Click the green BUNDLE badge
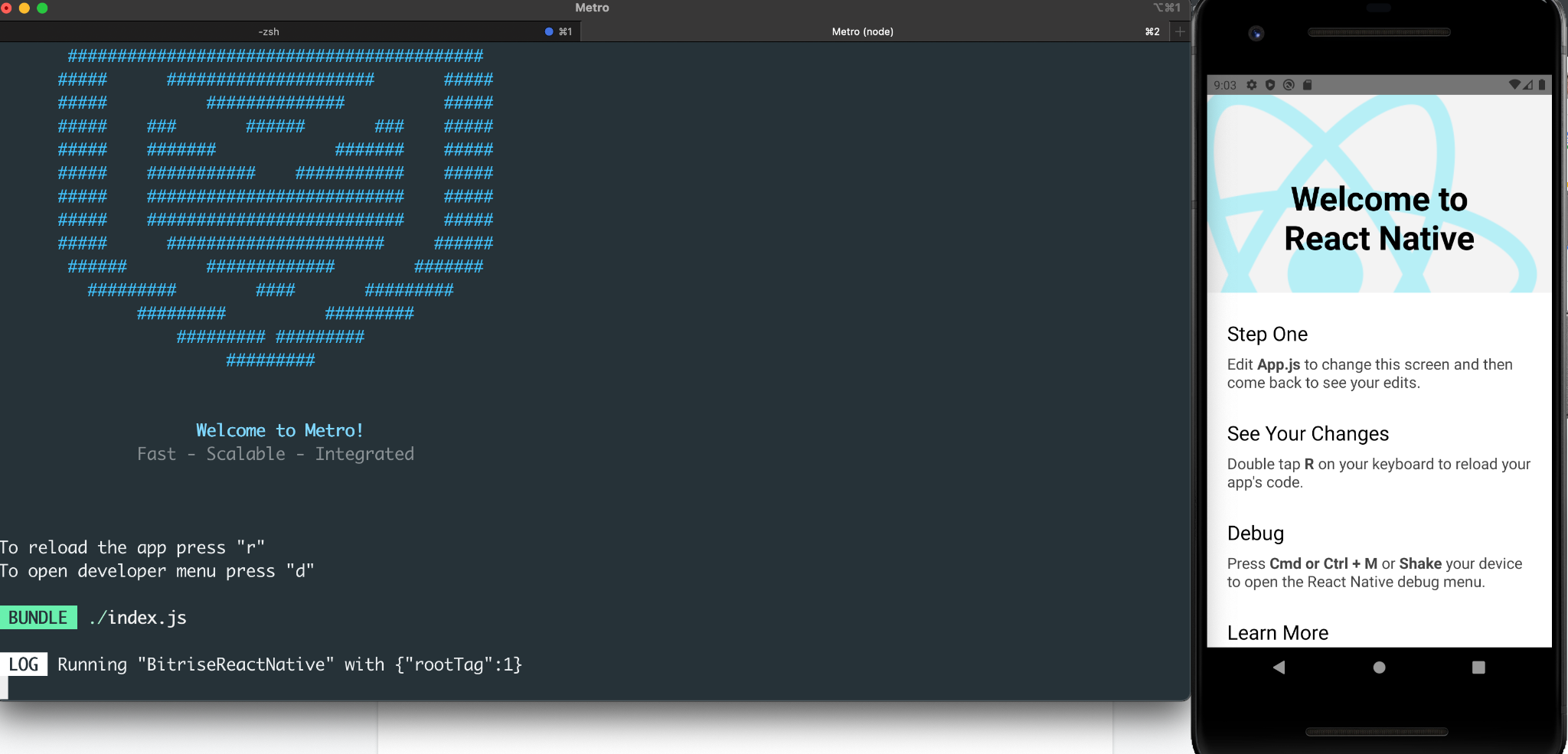1568x754 pixels. [x=38, y=618]
